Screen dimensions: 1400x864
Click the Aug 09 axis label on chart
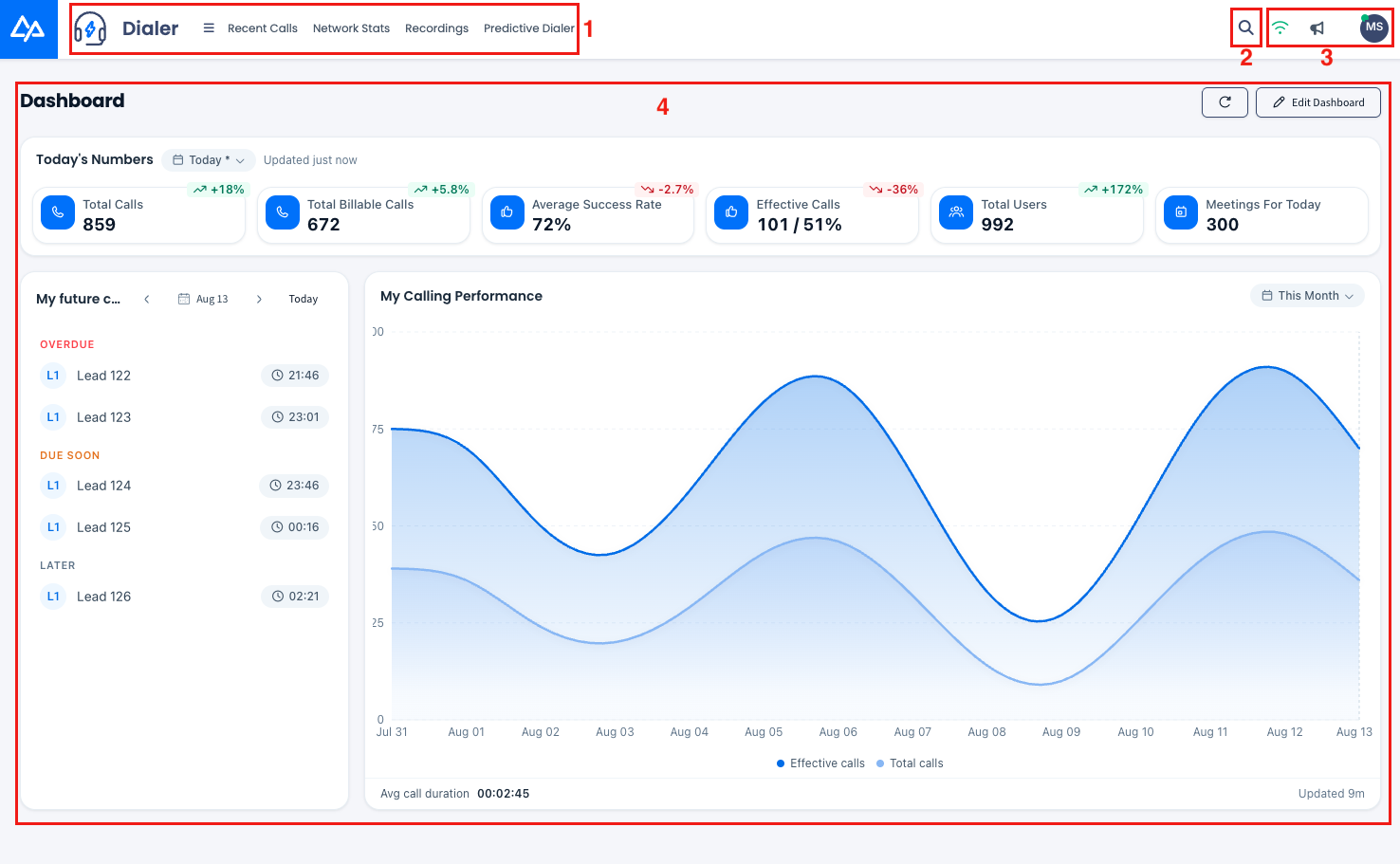(1061, 732)
